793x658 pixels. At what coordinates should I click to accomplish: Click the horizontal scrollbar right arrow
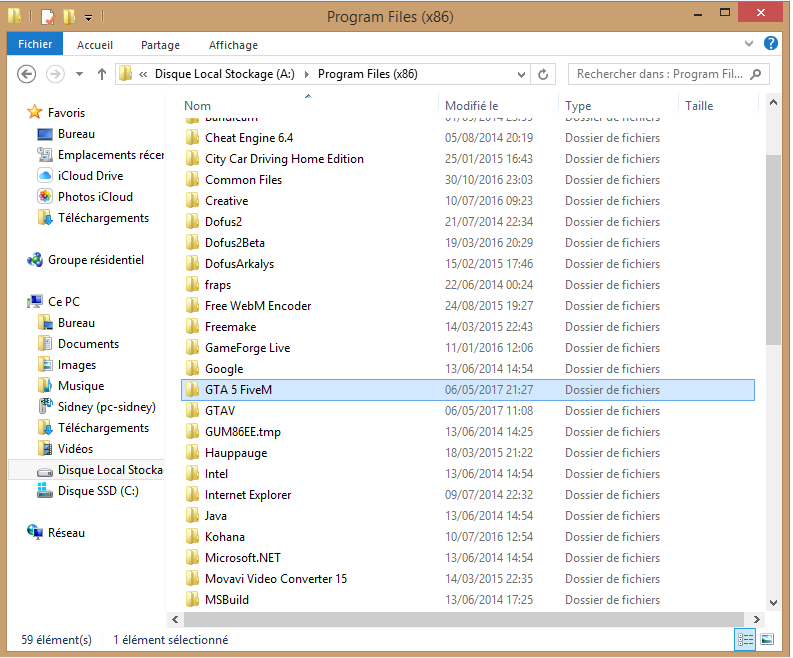coord(757,619)
